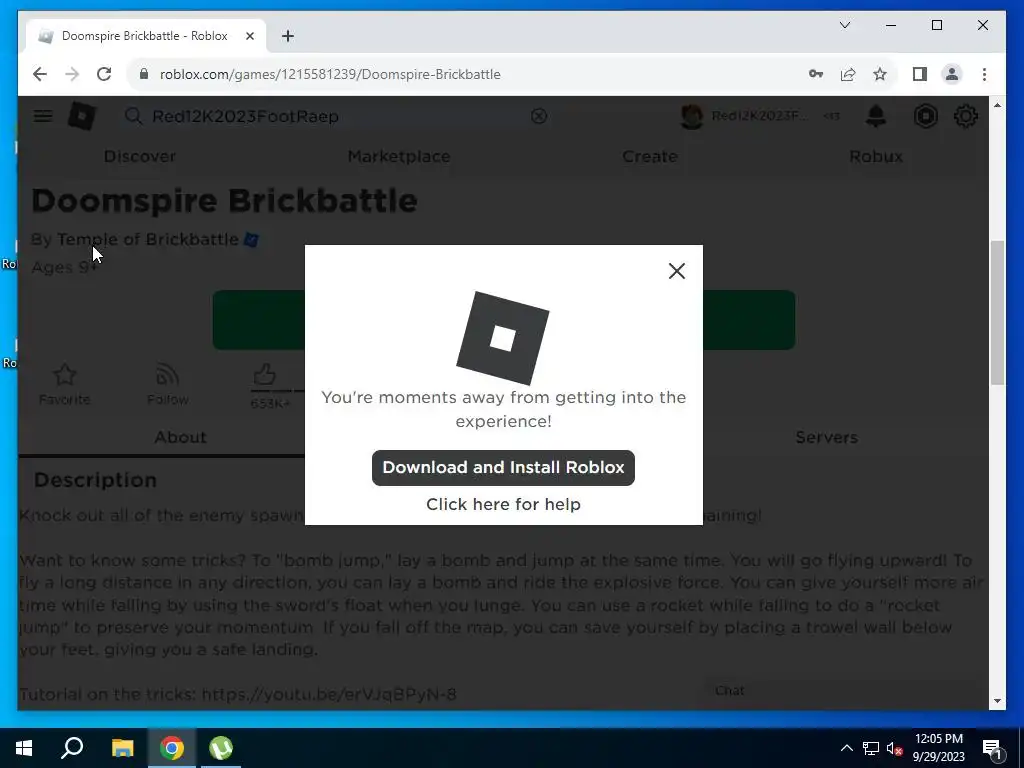Go to Discover page
This screenshot has height=768, width=1024.
[140, 156]
